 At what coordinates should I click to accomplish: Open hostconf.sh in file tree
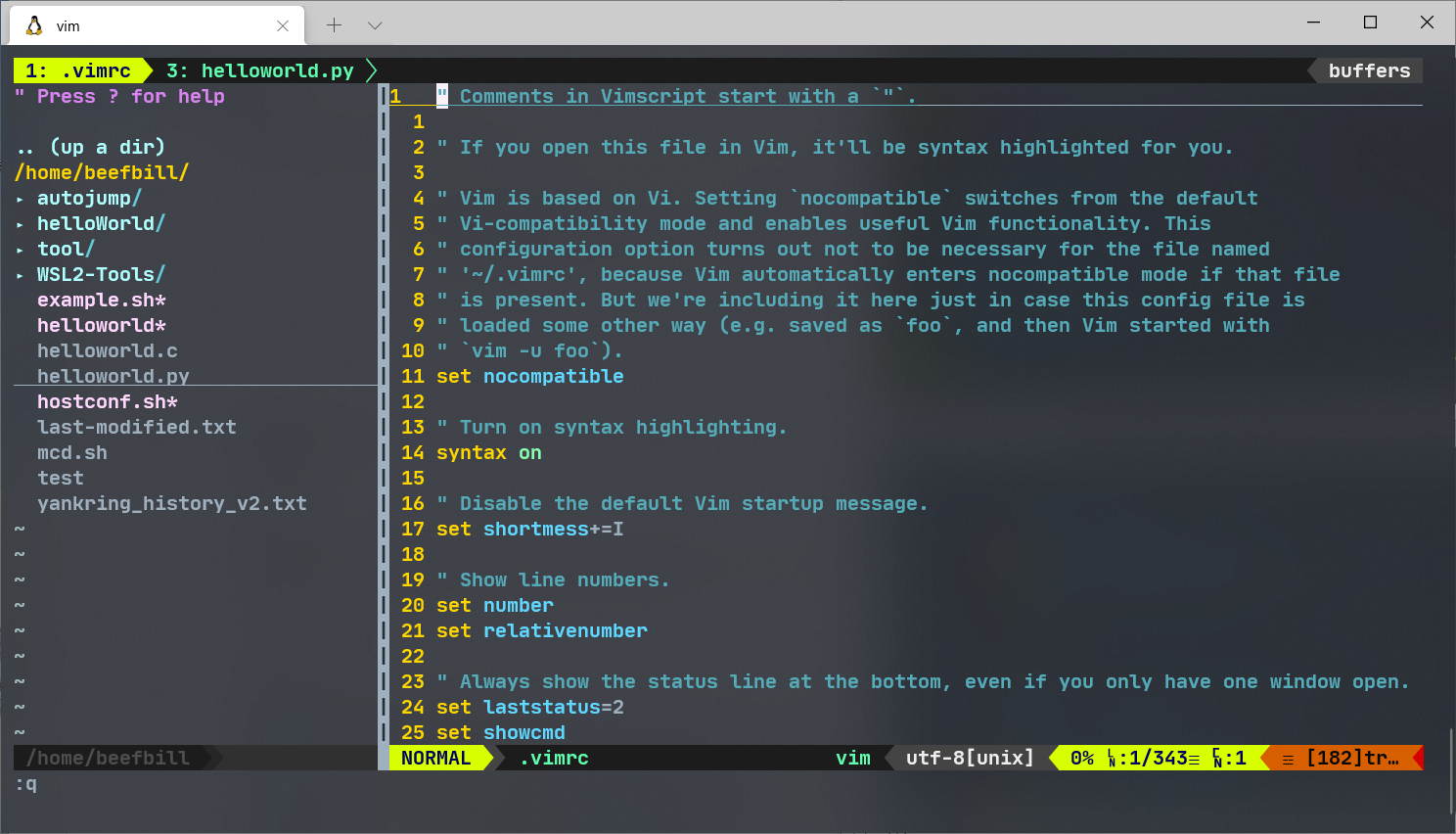click(x=107, y=401)
